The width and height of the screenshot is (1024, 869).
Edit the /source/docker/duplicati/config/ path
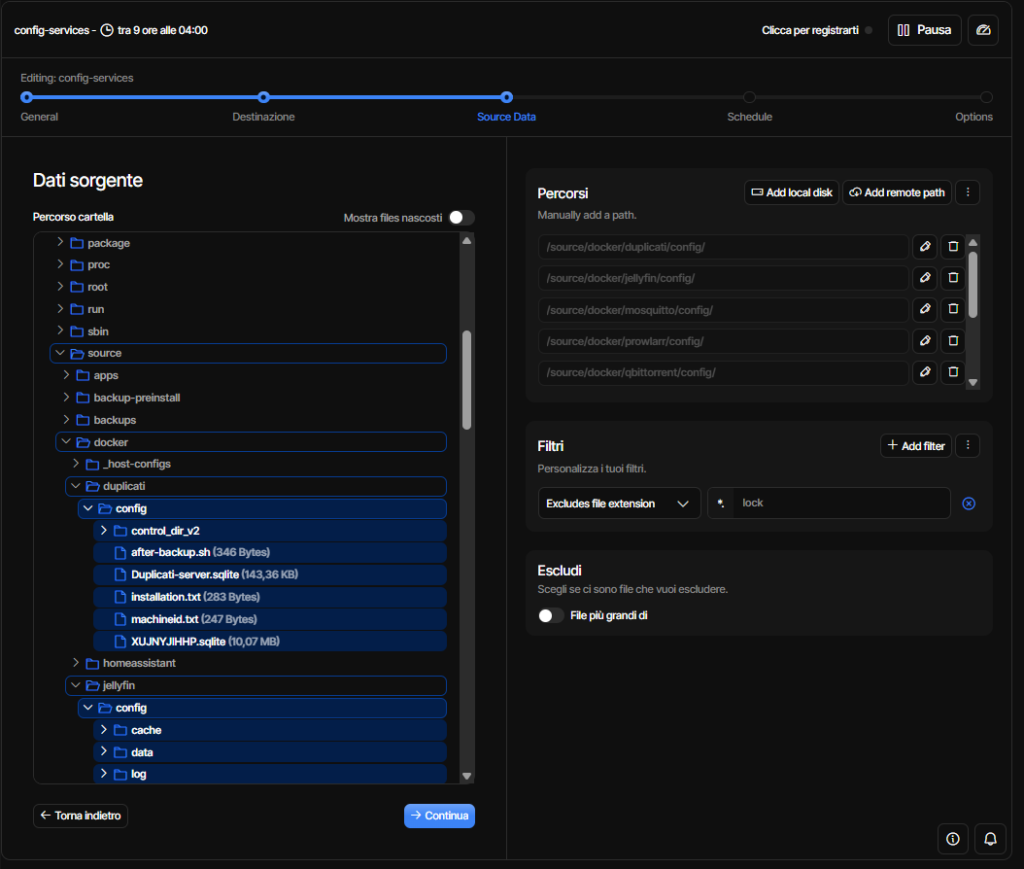point(925,247)
